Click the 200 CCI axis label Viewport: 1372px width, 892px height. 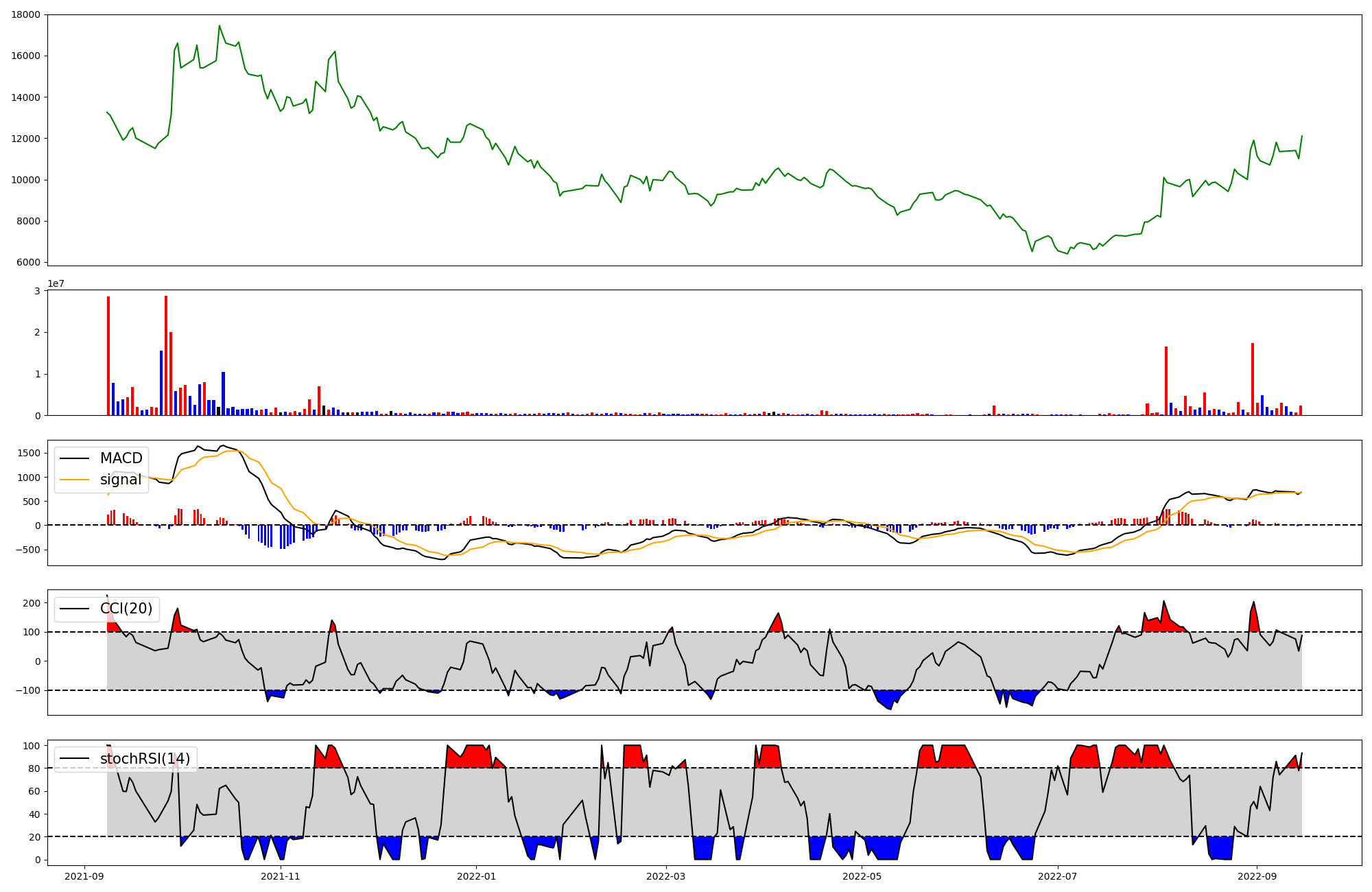tap(32, 603)
